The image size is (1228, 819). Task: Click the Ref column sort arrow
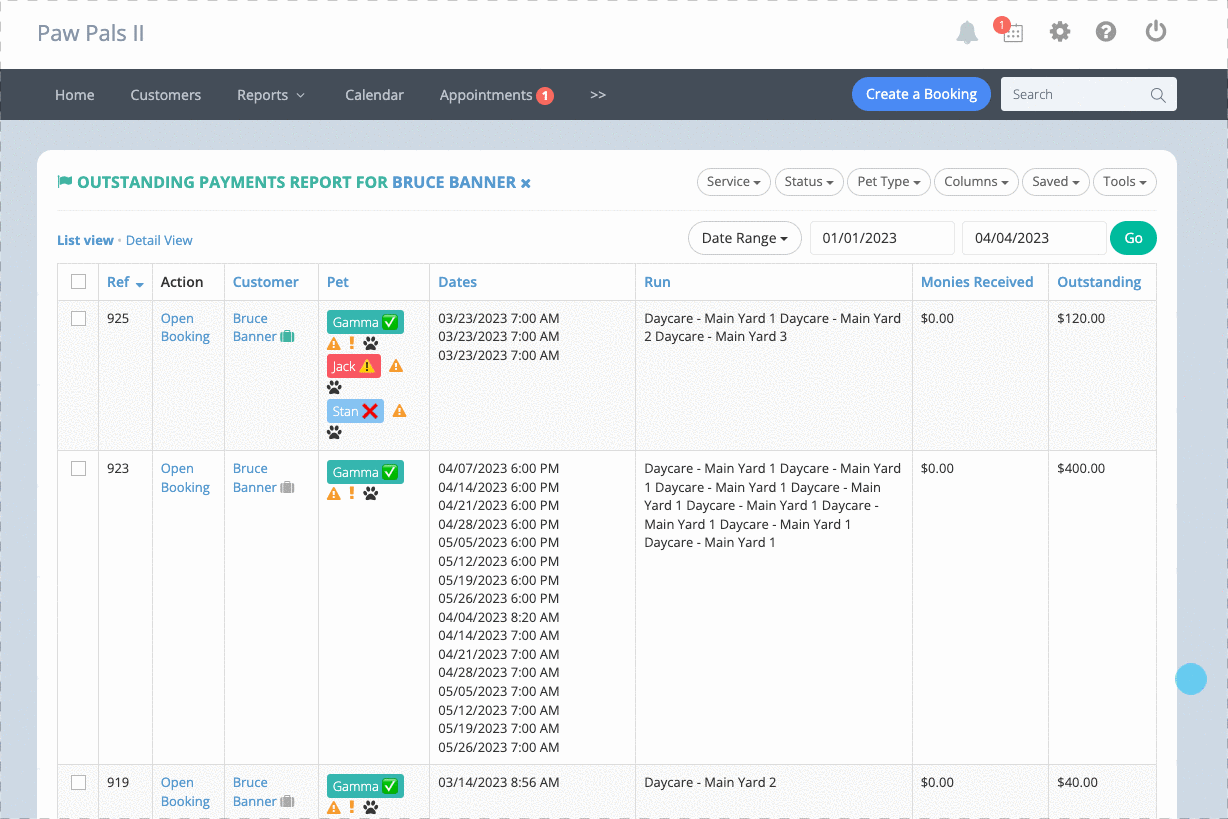[139, 284]
